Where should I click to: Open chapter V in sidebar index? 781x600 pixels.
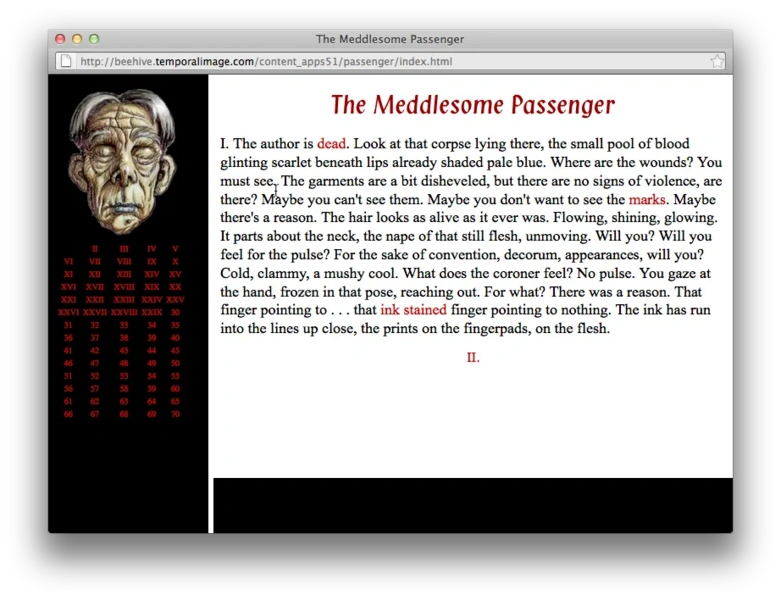[x=175, y=248]
